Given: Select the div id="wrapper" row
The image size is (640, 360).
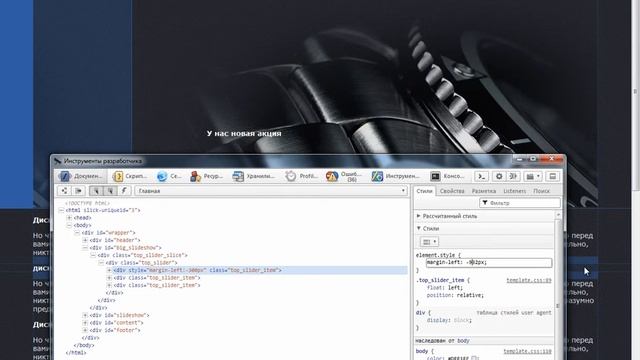Looking at the screenshot, I should [108, 233].
